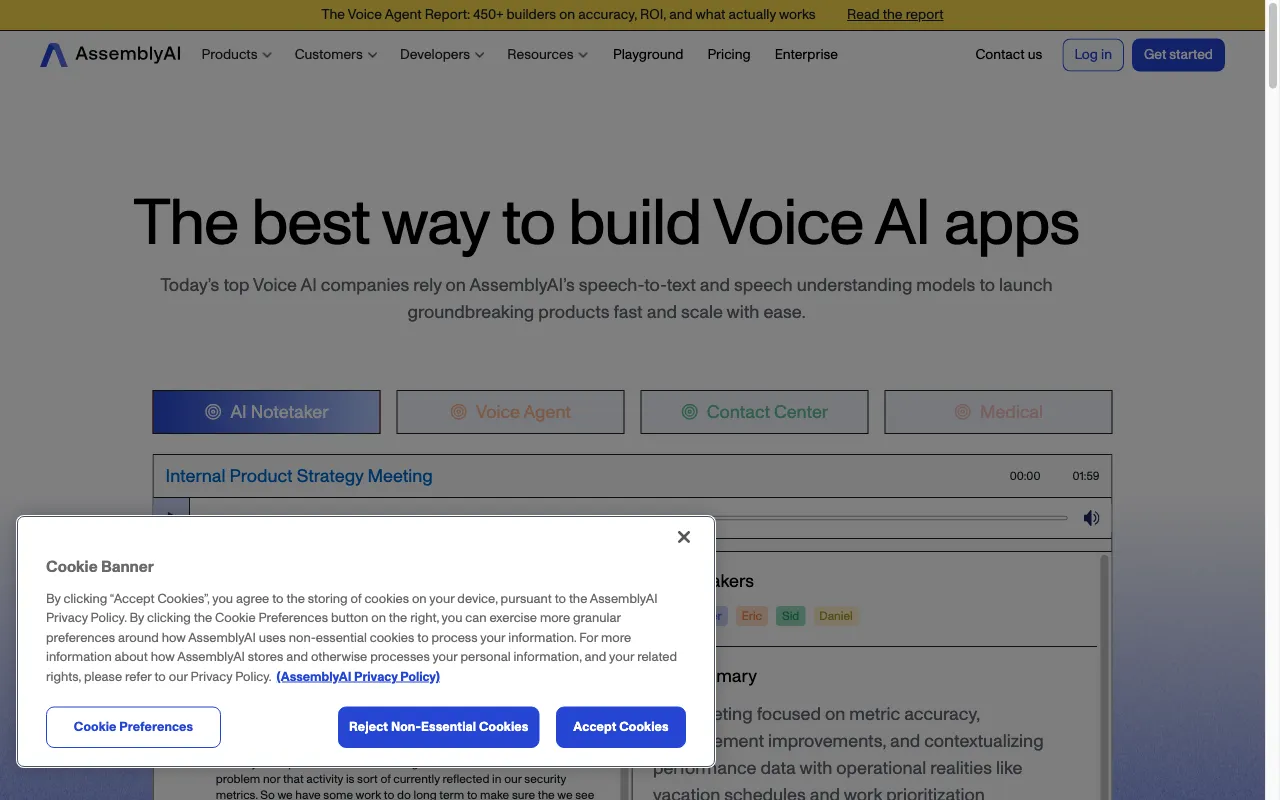
Task: Reject Non-Essential Cookies
Action: (438, 727)
